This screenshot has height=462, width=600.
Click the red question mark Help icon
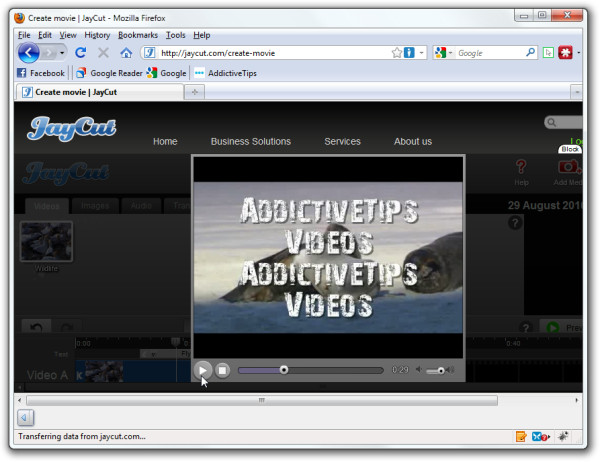[521, 167]
